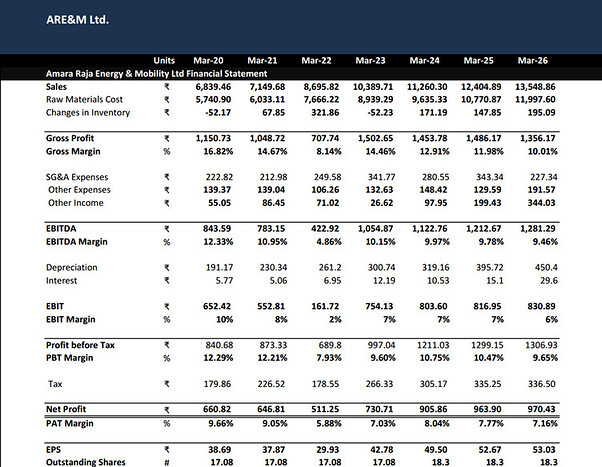This screenshot has height=467, width=602.
Task: Click EPS value 38.69
Action: (x=220, y=450)
